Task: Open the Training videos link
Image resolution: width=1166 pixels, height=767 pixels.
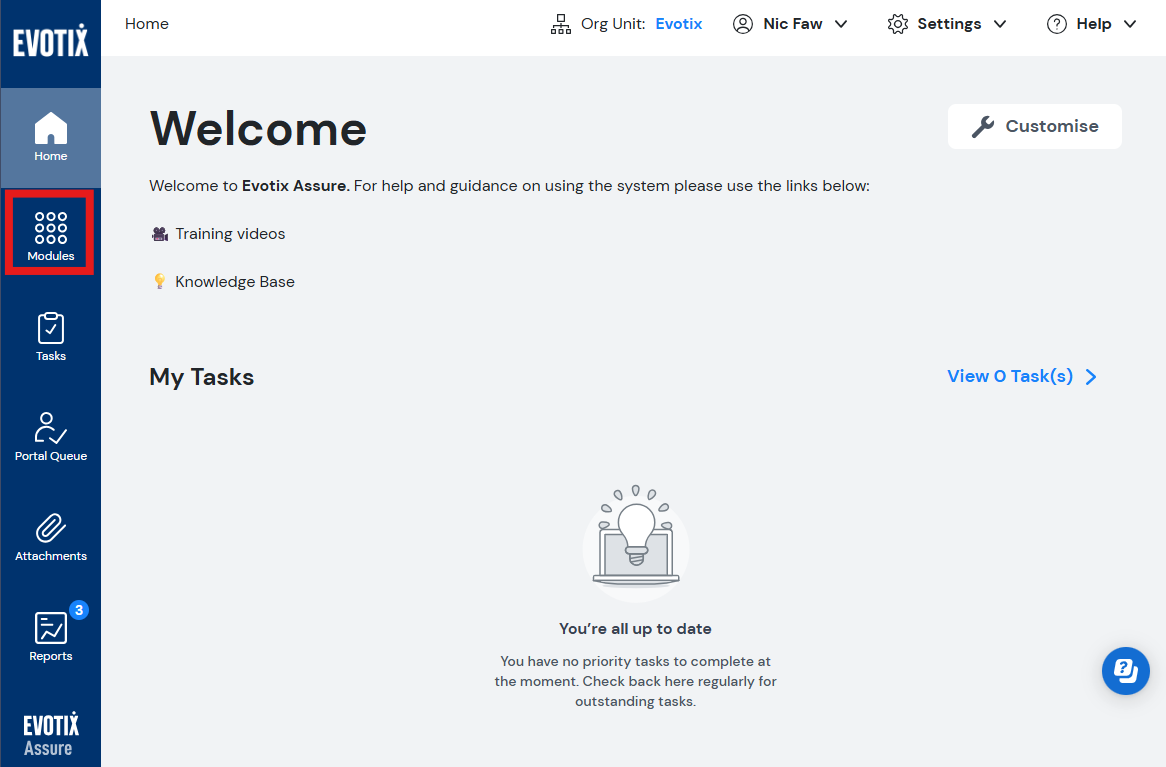Action: (x=230, y=234)
